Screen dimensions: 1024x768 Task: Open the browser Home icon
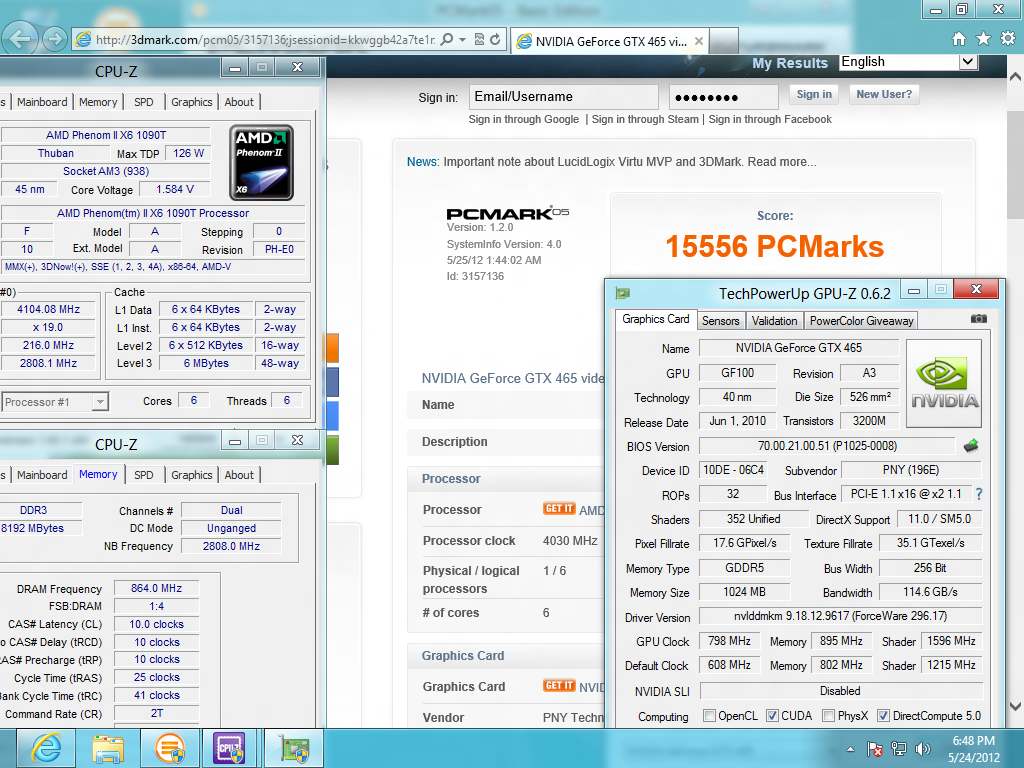(959, 39)
